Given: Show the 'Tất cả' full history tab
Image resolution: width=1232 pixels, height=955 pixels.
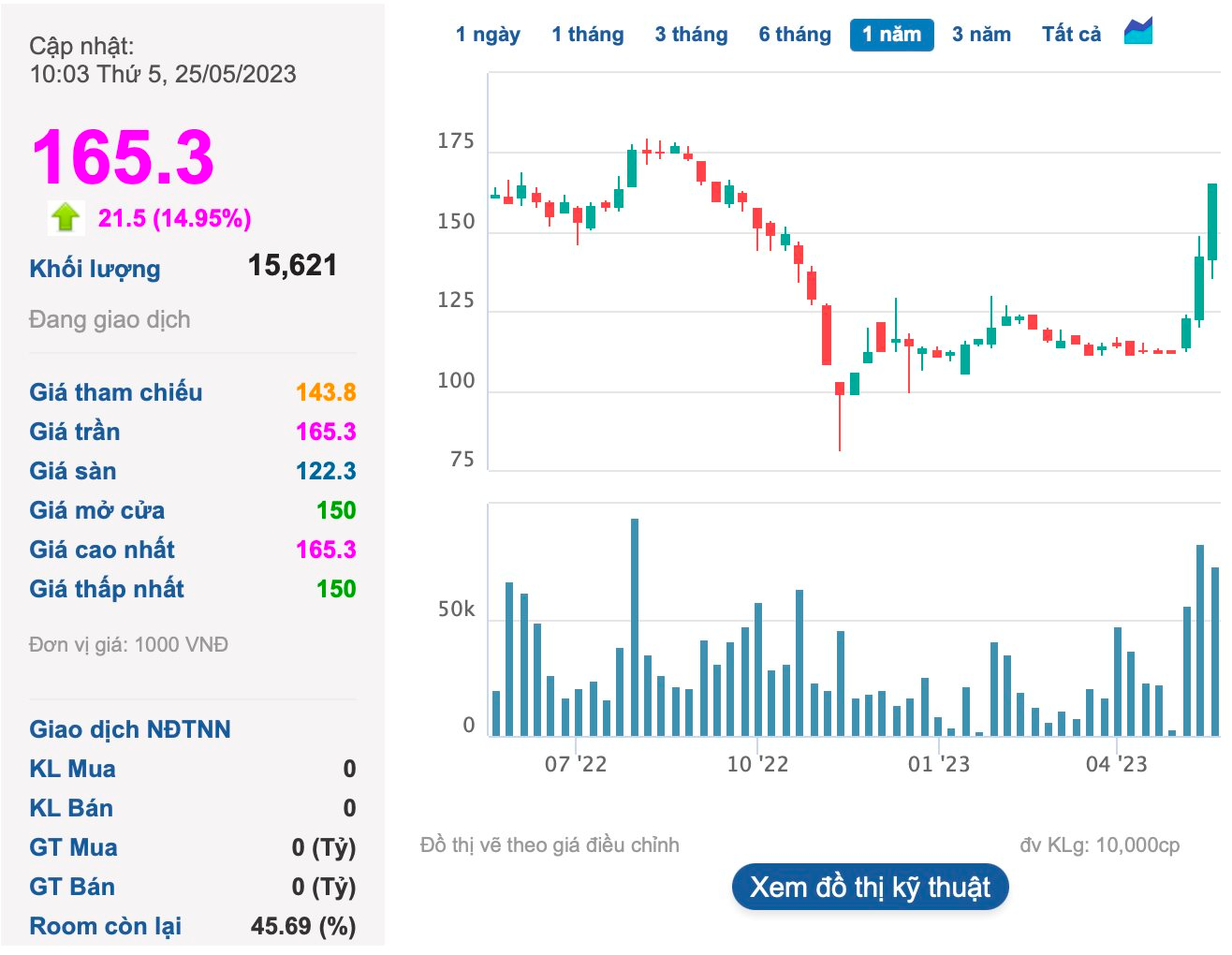Looking at the screenshot, I should point(1071,35).
